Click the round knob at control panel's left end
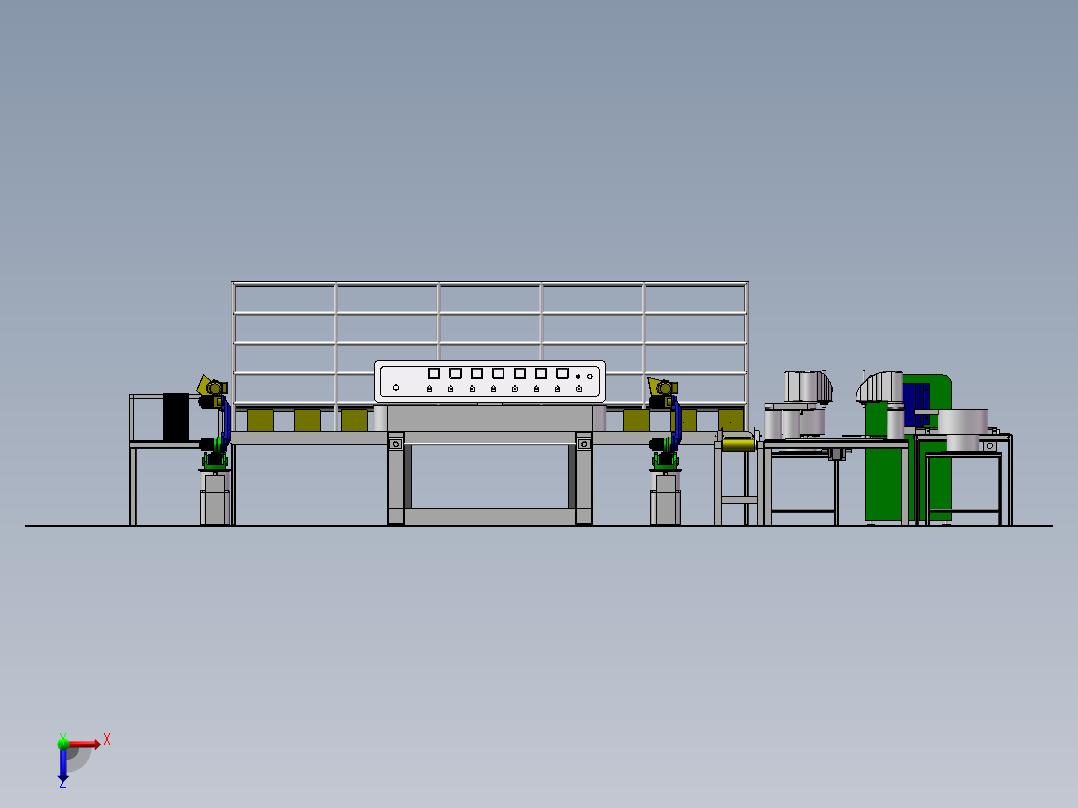This screenshot has width=1078, height=808. [396, 388]
